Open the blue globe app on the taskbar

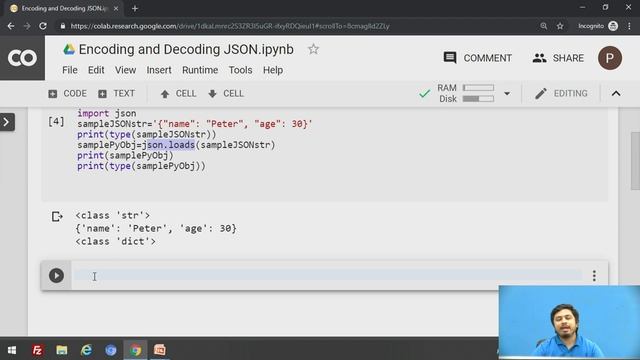click(111, 350)
